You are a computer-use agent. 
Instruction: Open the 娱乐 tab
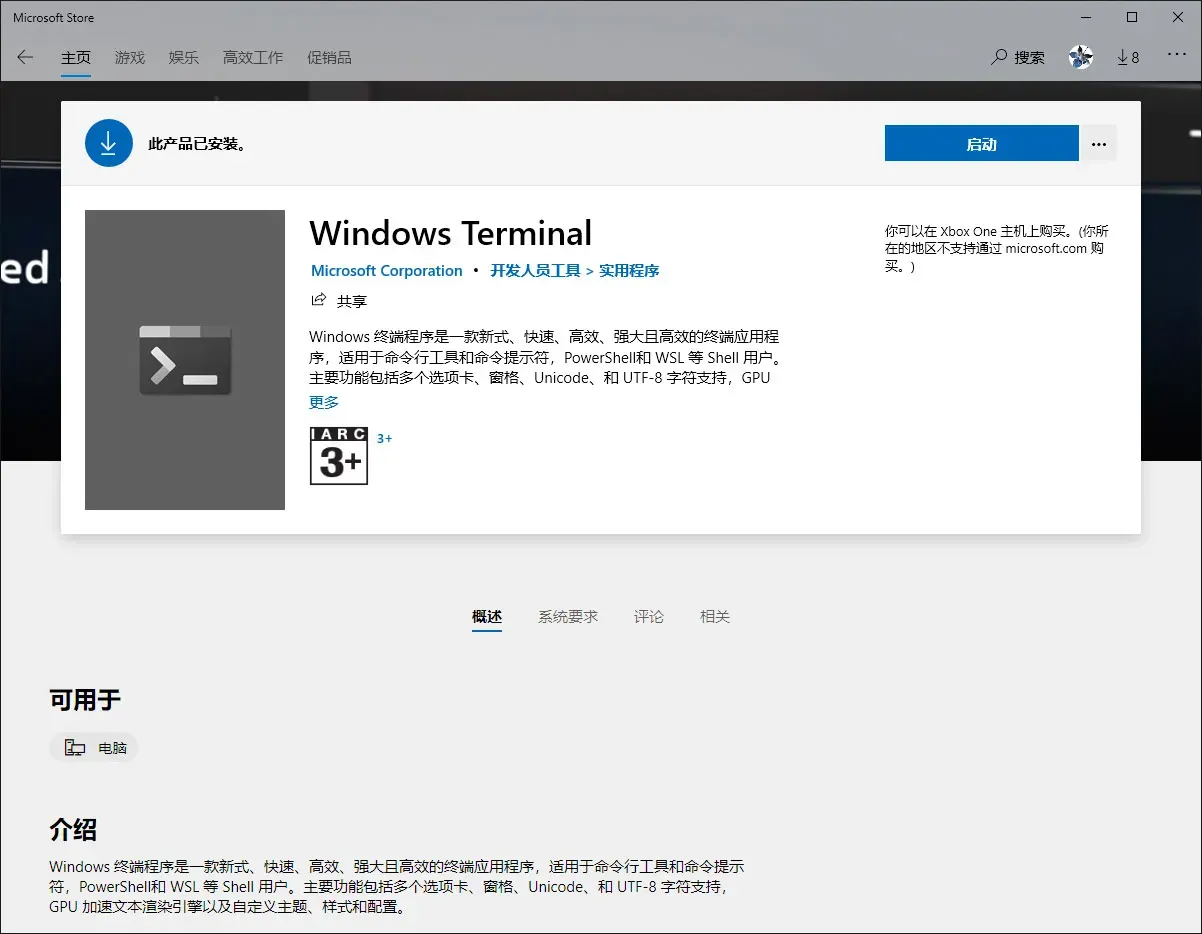(184, 57)
